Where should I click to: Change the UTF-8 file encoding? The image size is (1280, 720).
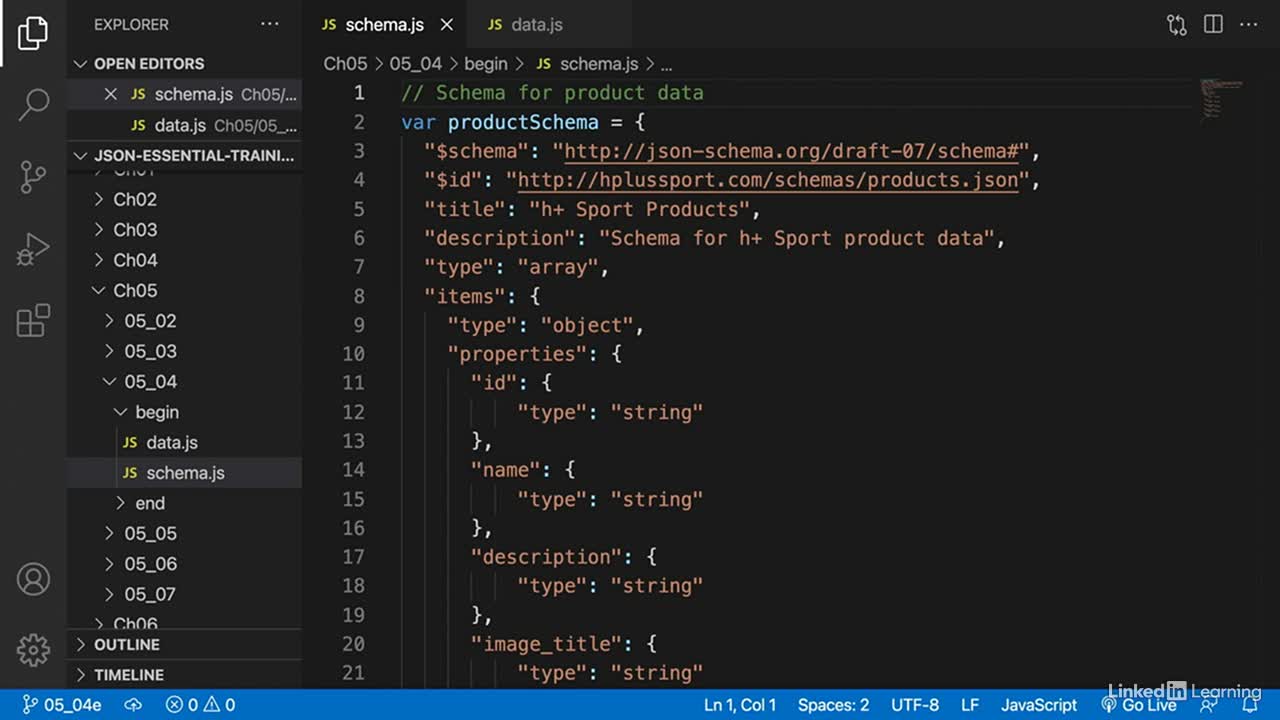point(914,705)
